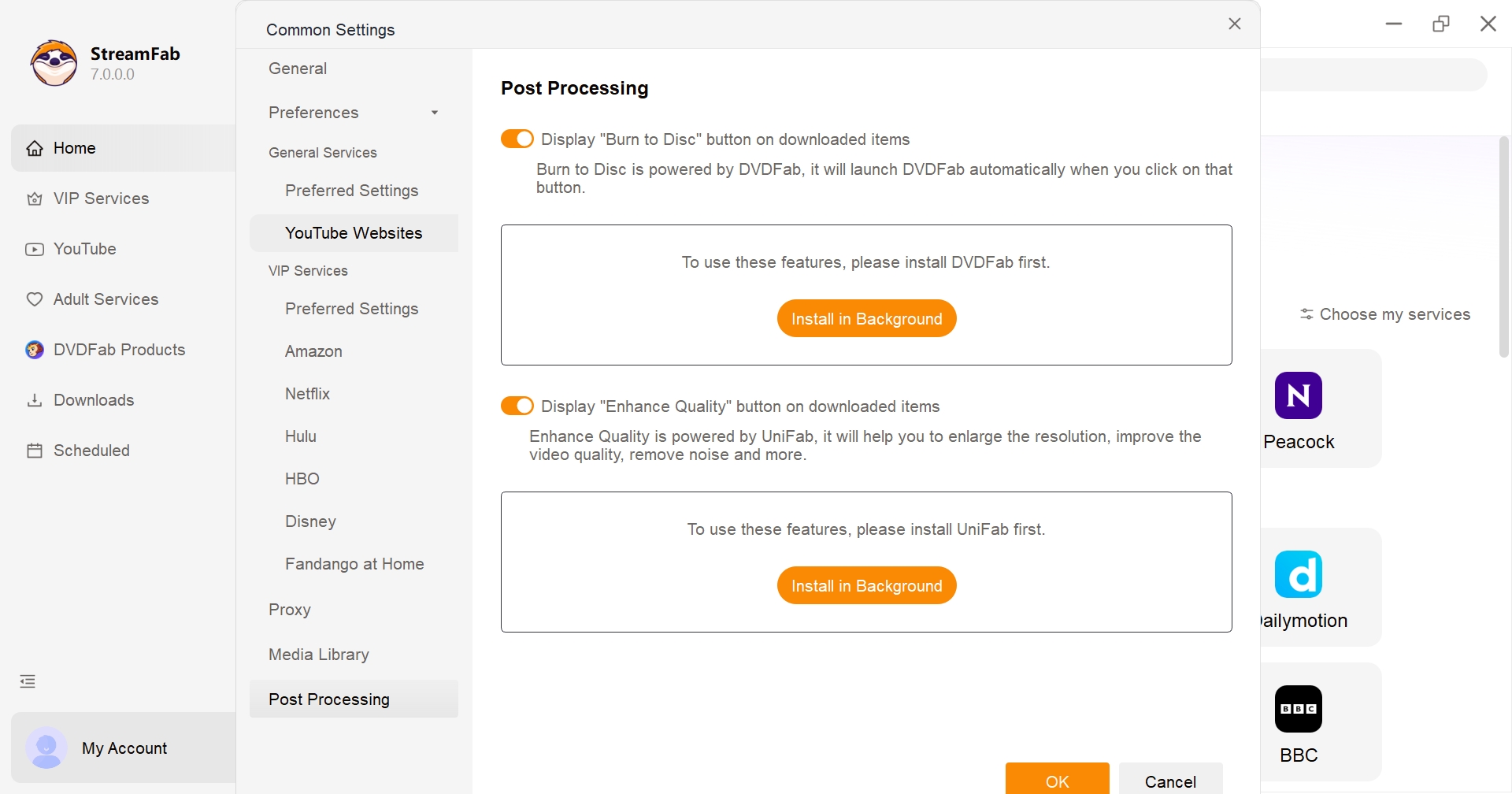The image size is (1512, 794).
Task: Open the Dailymotion service icon
Action: (x=1298, y=574)
